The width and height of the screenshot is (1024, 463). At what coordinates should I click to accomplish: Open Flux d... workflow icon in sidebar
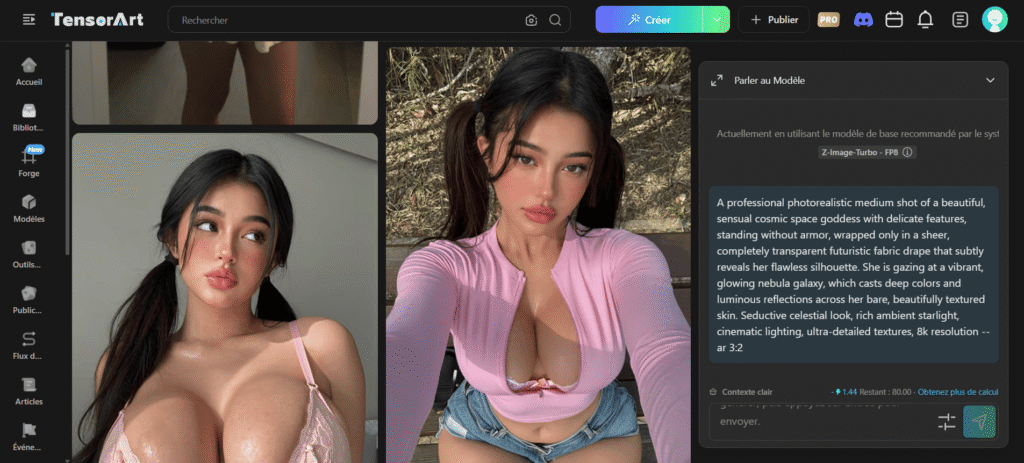point(29,339)
